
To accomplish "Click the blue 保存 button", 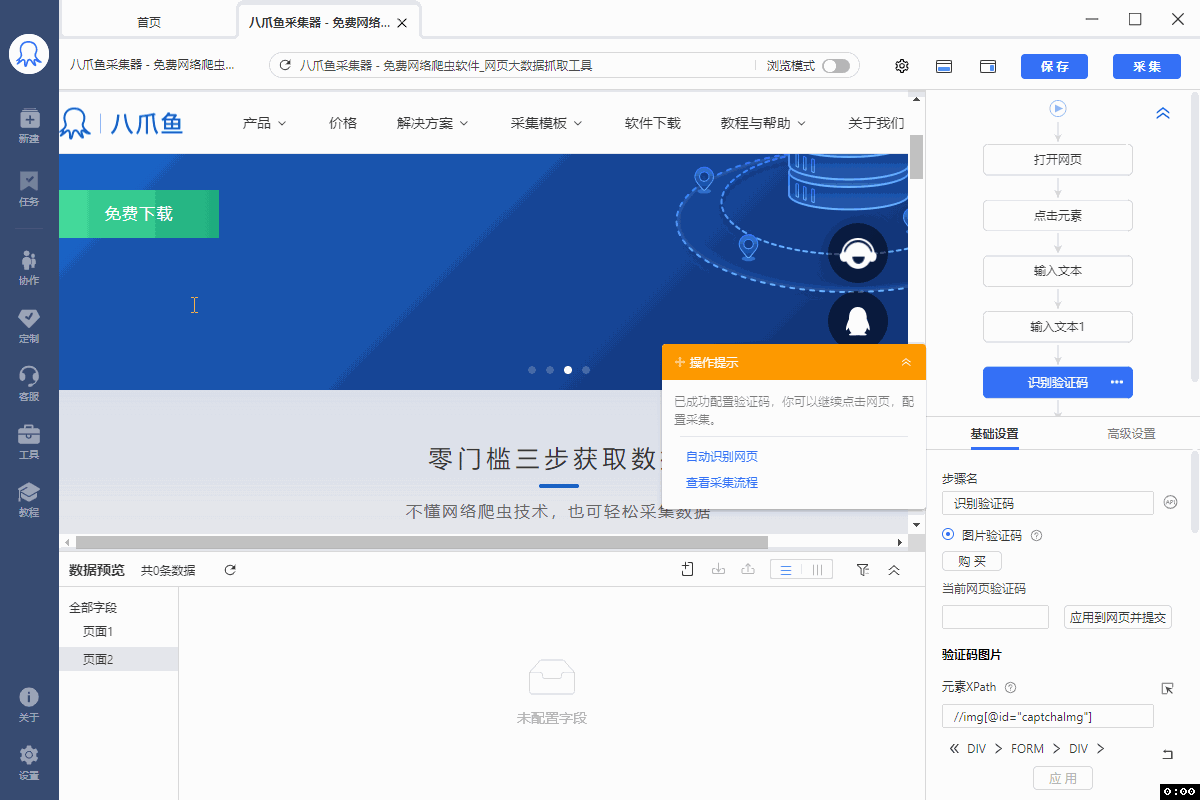I will coord(1054,66).
